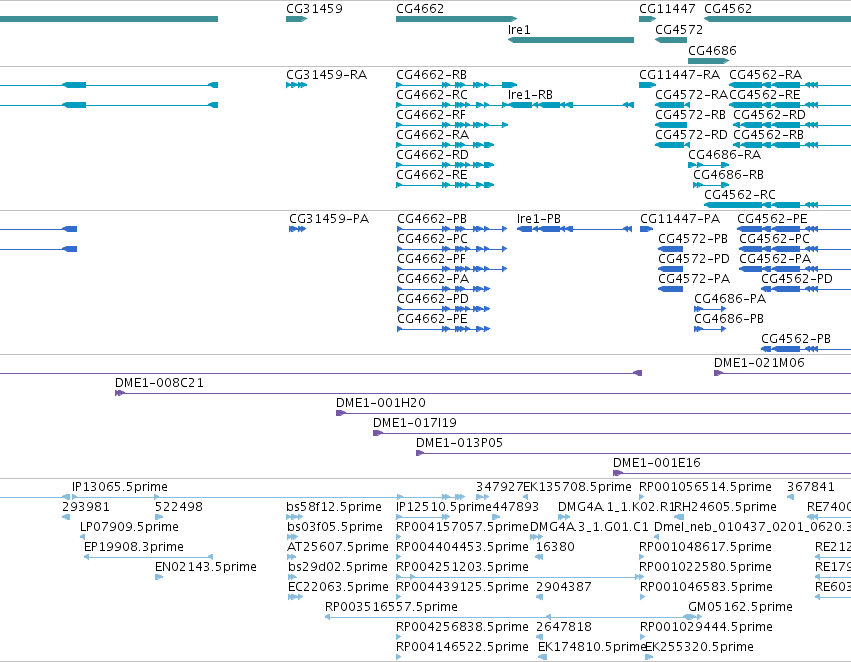Select EST RH24605.5prime
Viewport: 851px width, 662px height.
726,507
